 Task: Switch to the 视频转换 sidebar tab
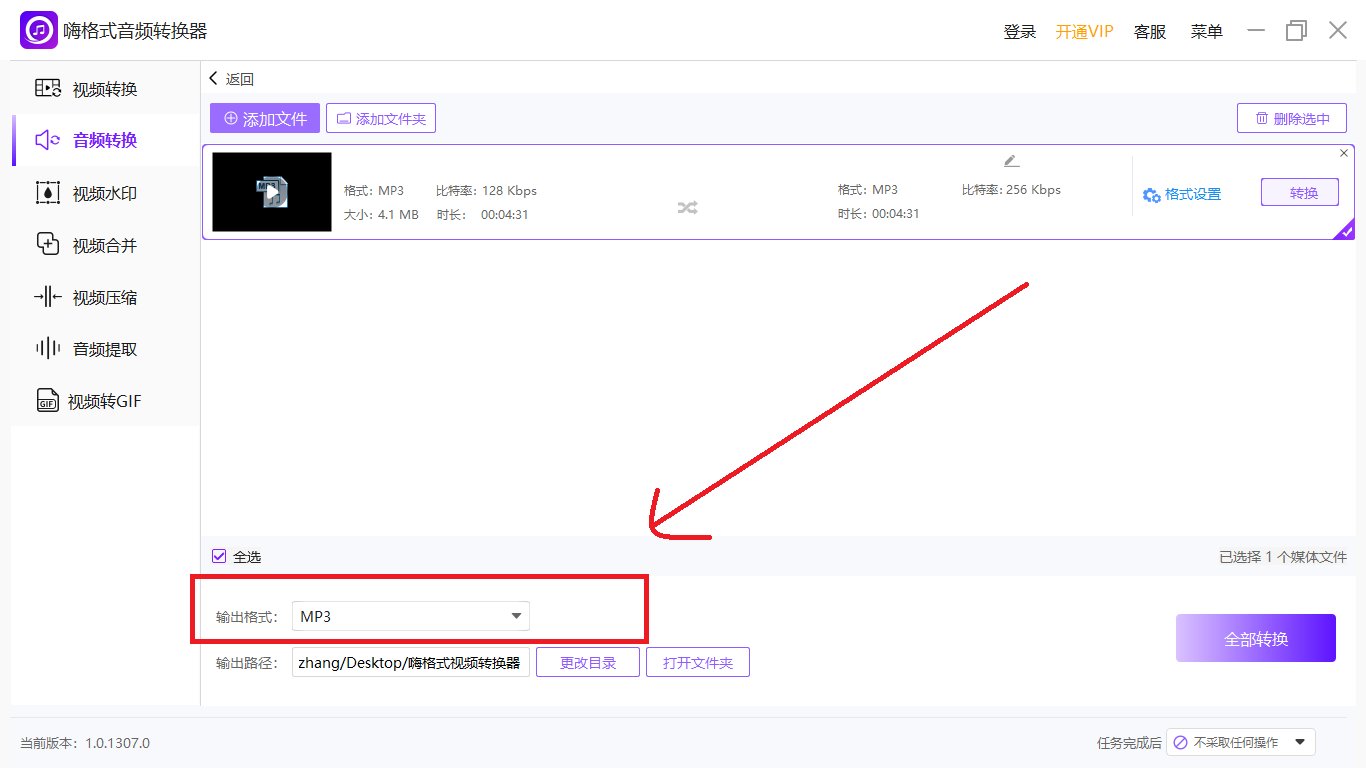(104, 89)
